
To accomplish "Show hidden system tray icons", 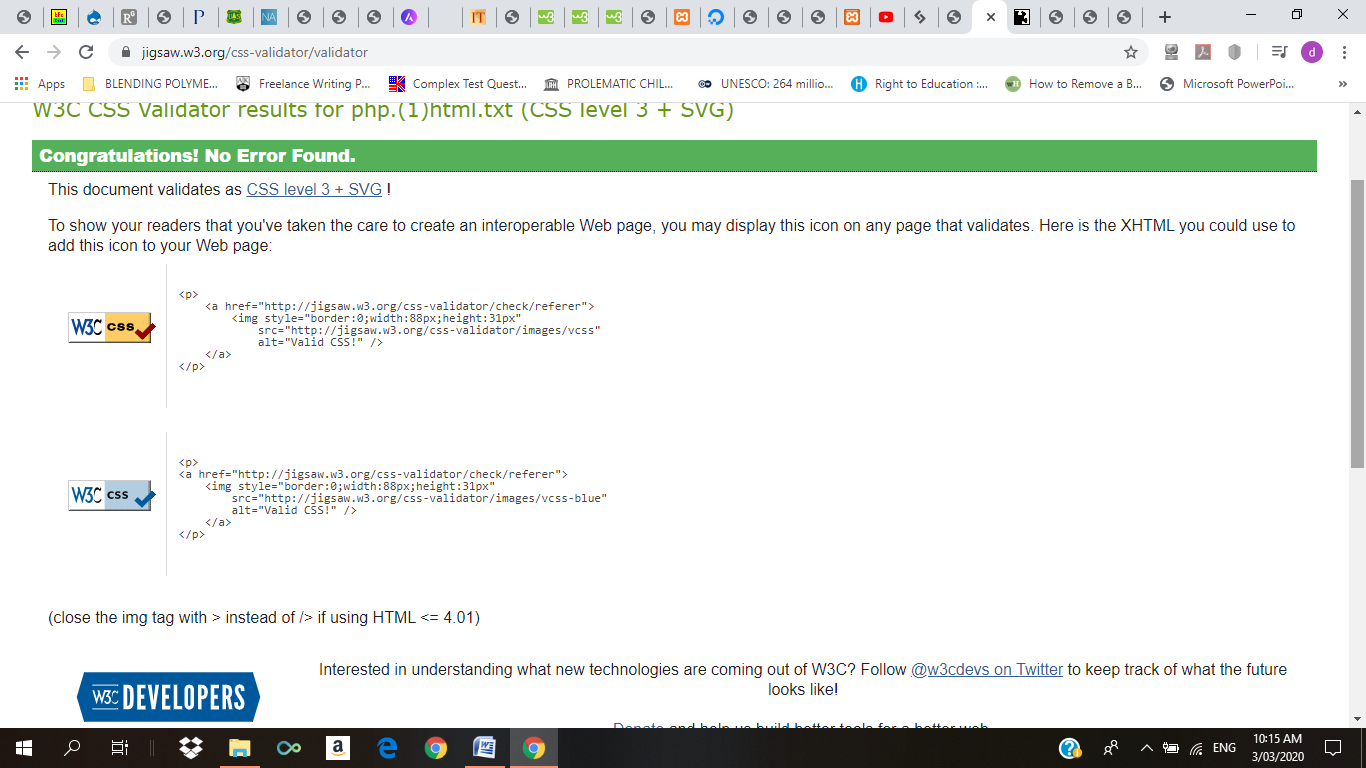I will coord(1146,748).
